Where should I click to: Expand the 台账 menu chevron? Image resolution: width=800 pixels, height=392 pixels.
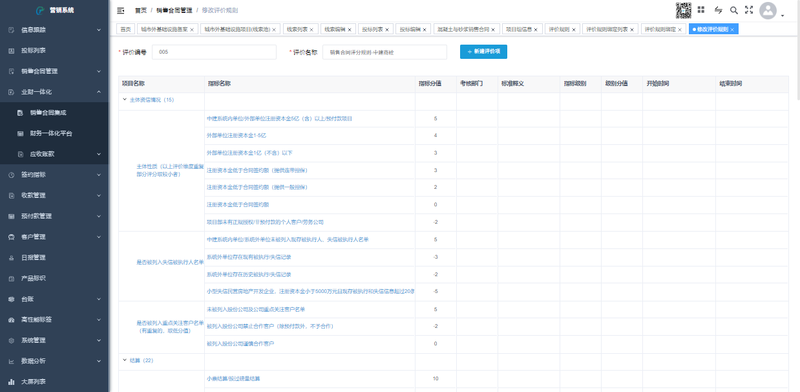coord(98,299)
